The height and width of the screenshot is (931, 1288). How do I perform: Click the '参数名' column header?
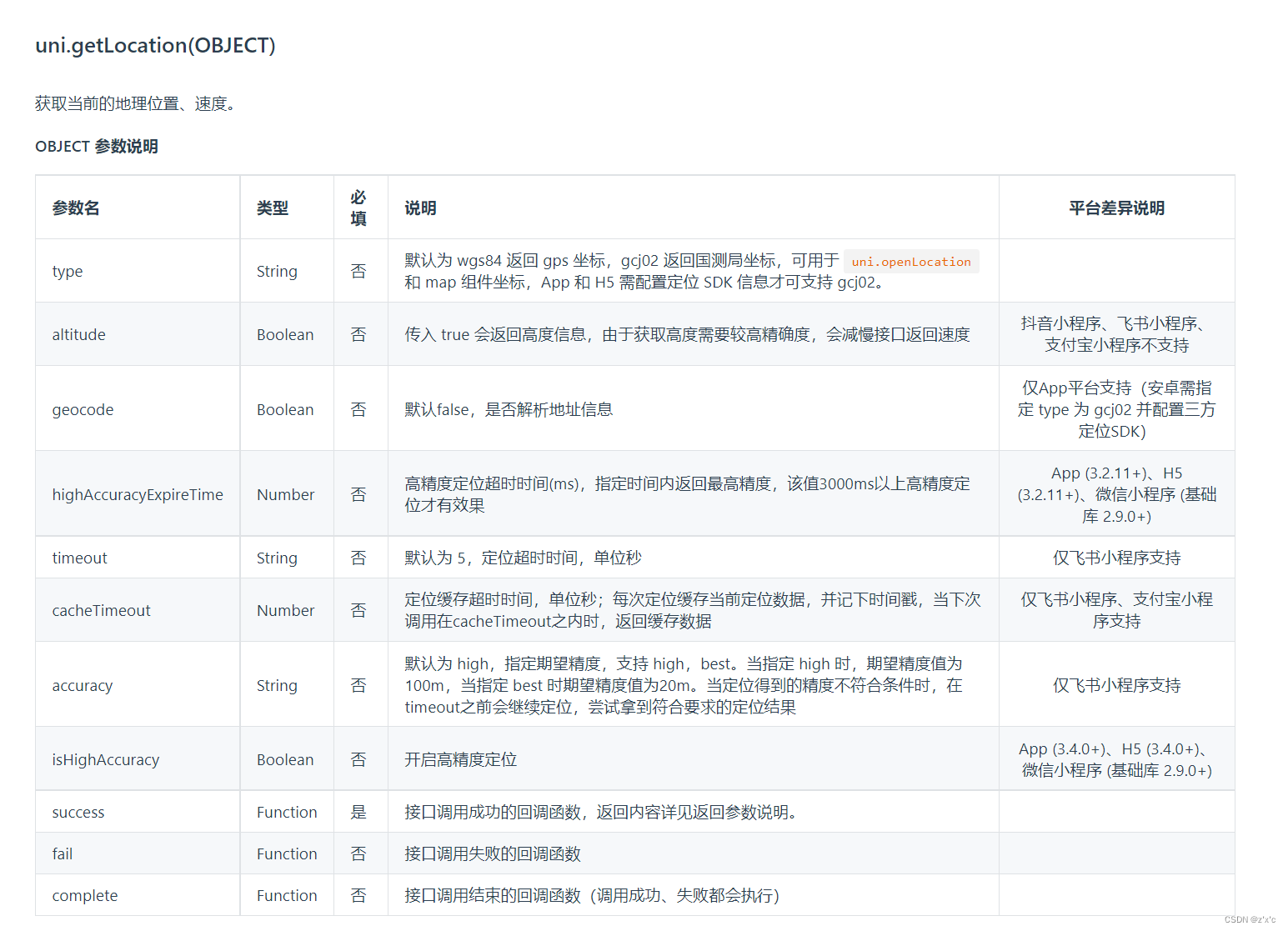point(76,208)
